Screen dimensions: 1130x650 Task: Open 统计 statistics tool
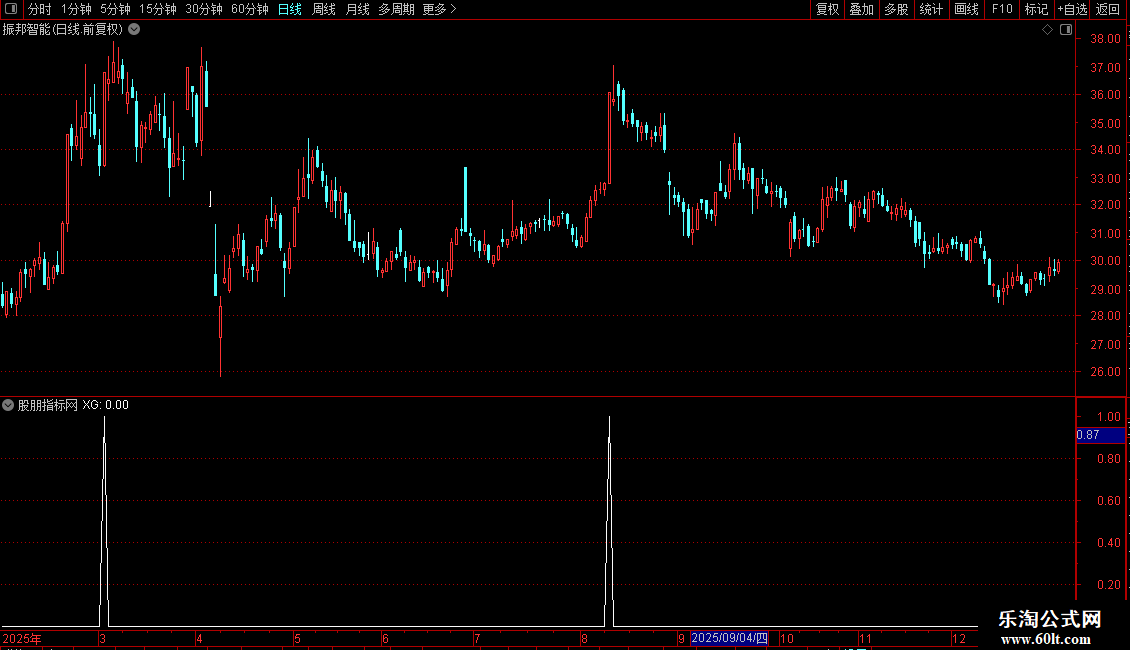(931, 9)
